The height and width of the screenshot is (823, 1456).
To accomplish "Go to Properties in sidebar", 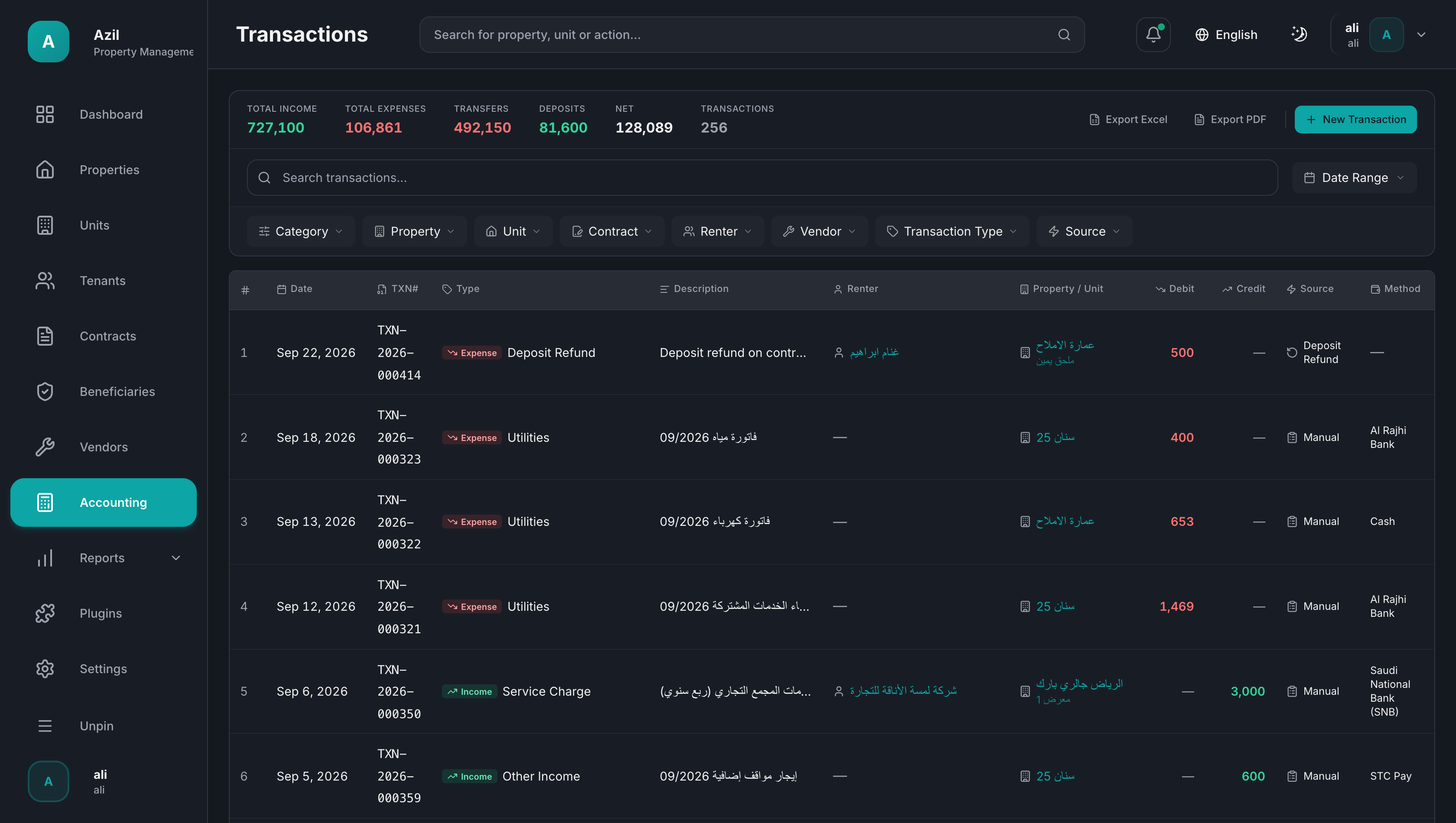I will 104,169.
